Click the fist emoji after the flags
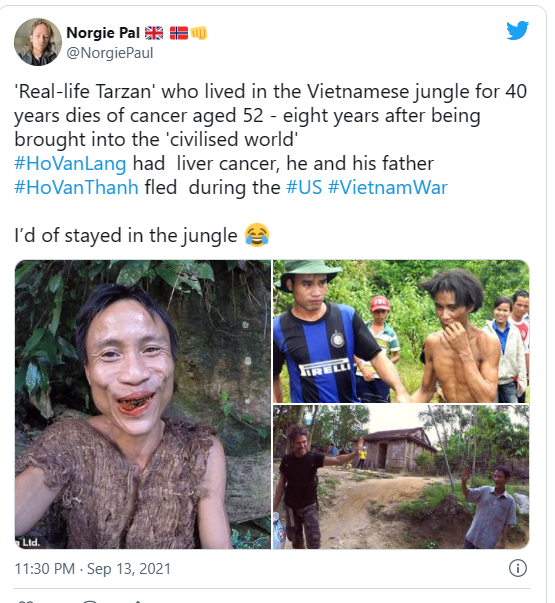The height and width of the screenshot is (603, 555). click(x=199, y=33)
